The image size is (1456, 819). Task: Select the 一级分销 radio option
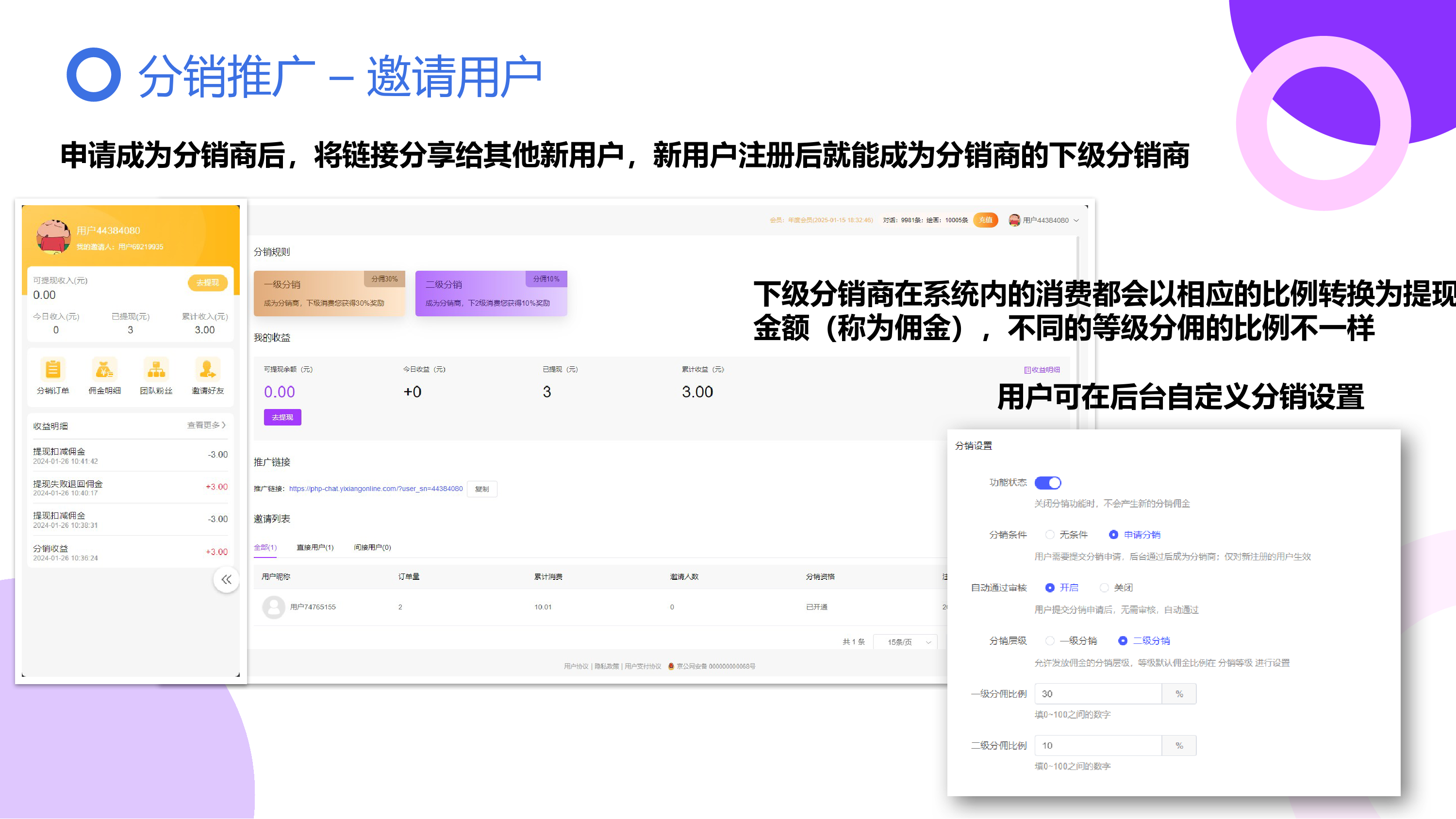point(1050,640)
